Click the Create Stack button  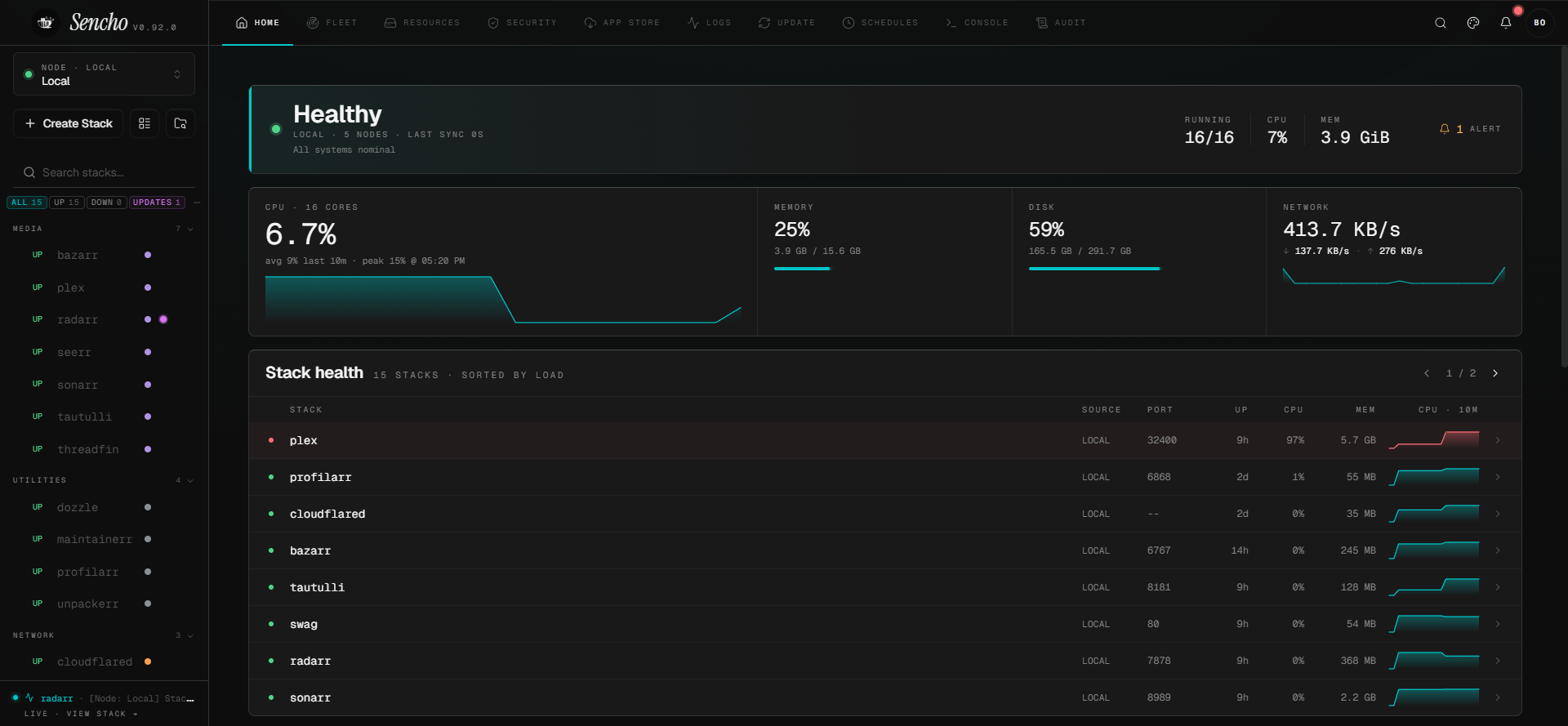point(69,123)
